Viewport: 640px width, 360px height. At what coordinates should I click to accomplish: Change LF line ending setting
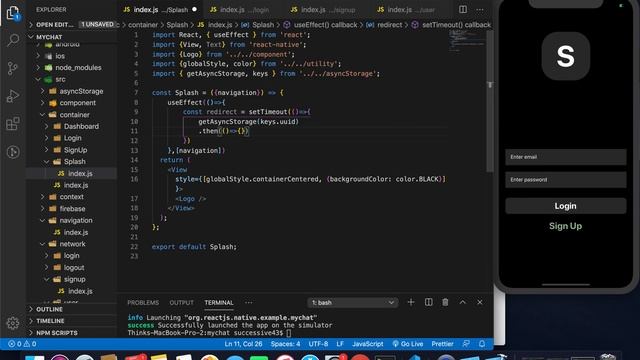(x=340, y=344)
